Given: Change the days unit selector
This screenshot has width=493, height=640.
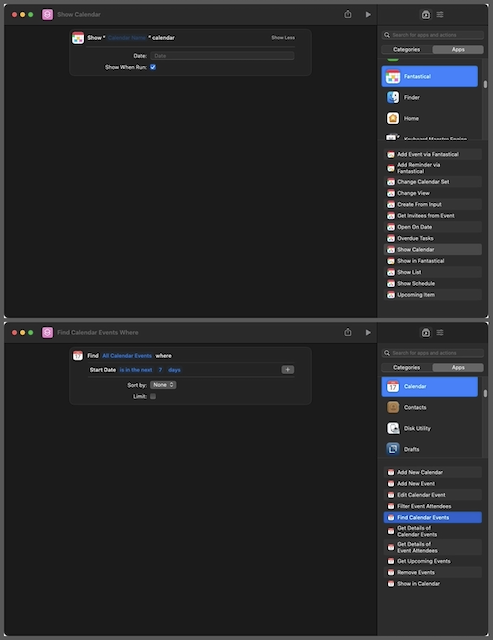Looking at the screenshot, I should 174,370.
